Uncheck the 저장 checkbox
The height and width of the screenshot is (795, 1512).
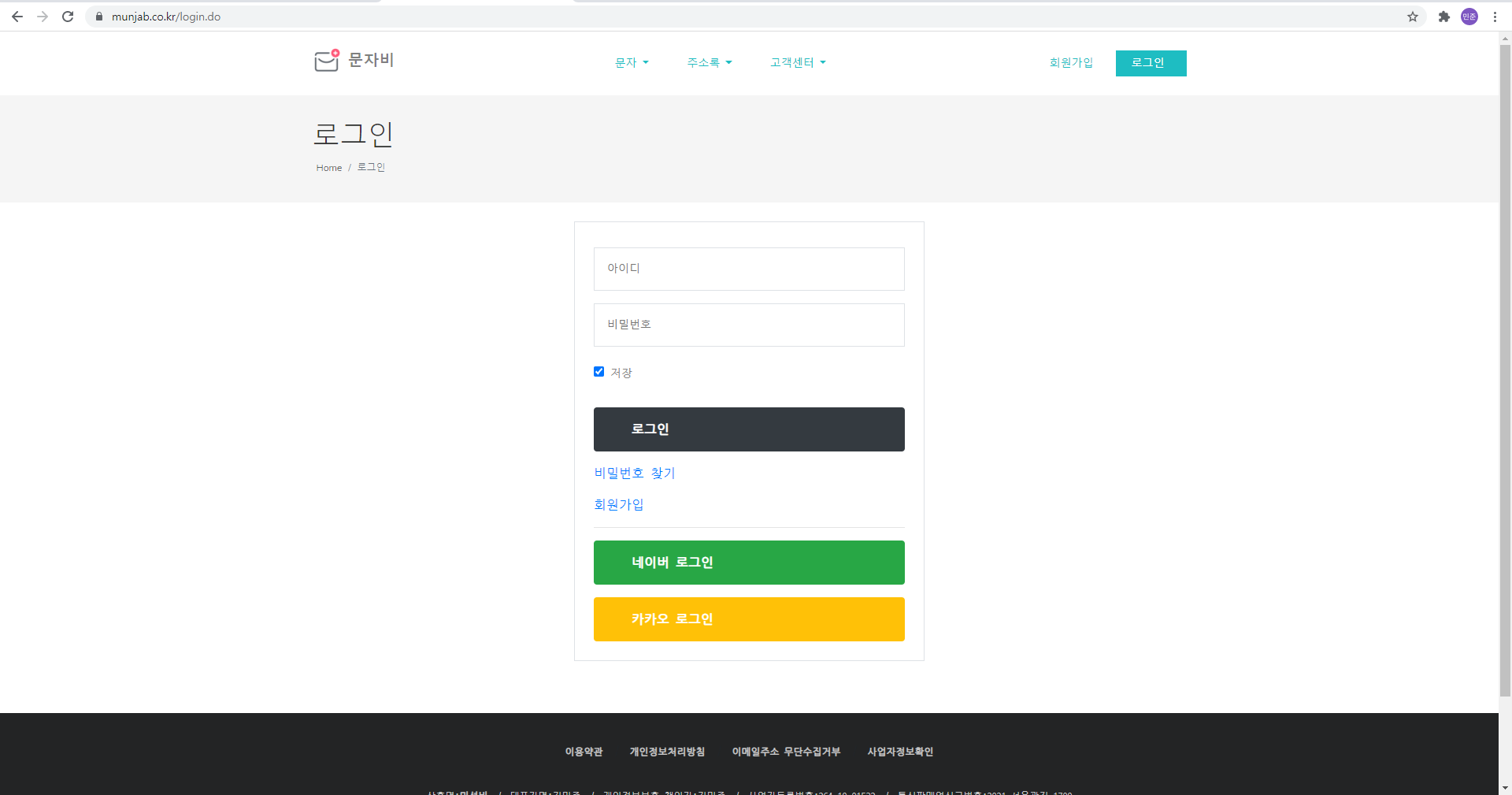(598, 372)
